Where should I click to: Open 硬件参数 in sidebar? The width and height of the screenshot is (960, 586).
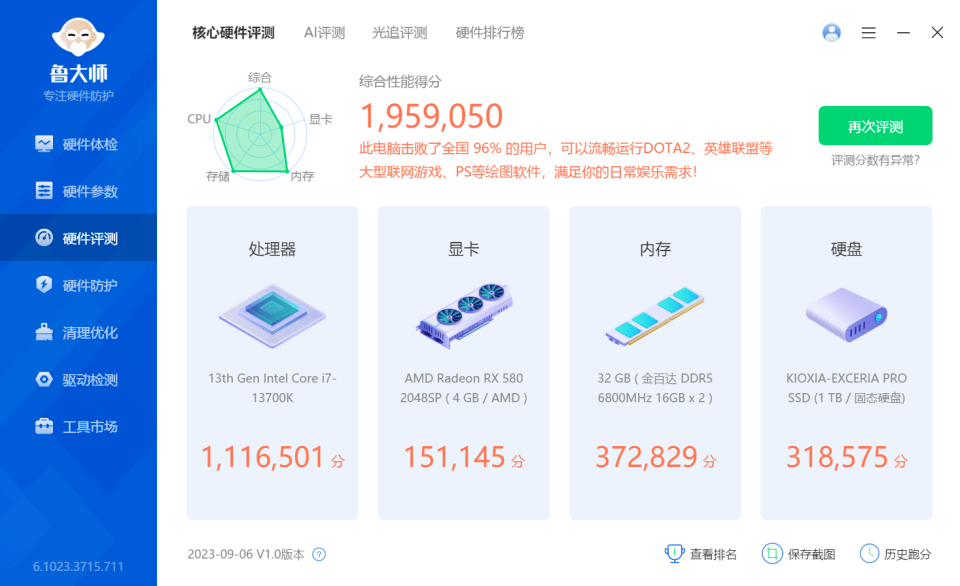78,191
